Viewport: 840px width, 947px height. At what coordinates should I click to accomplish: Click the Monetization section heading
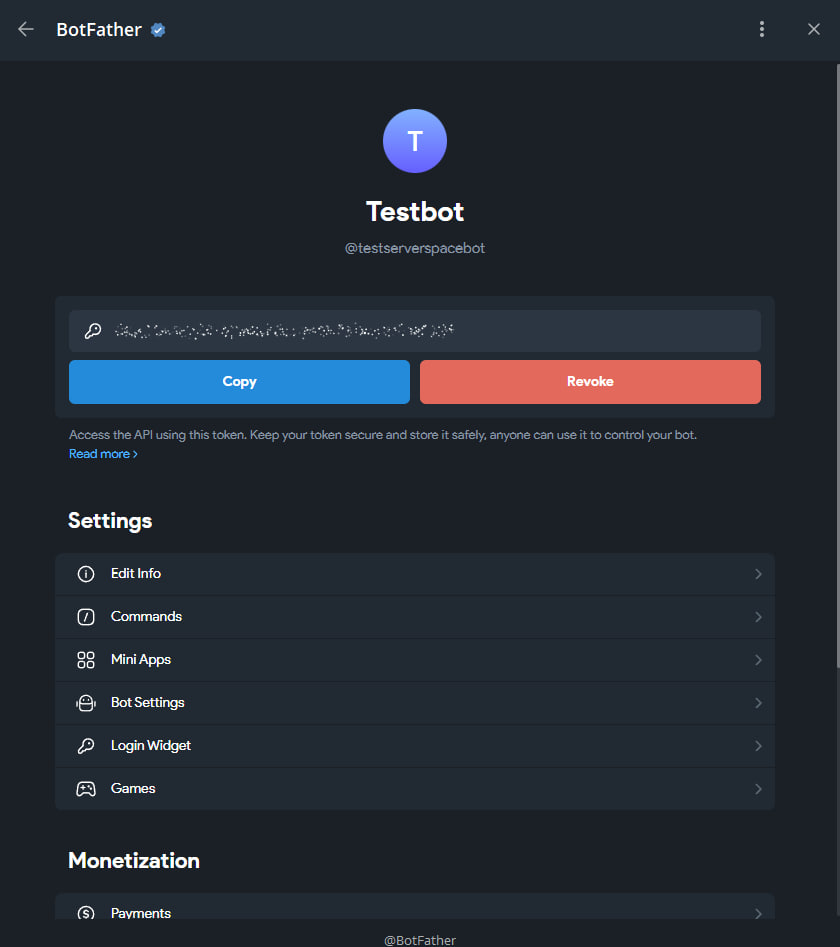(134, 861)
